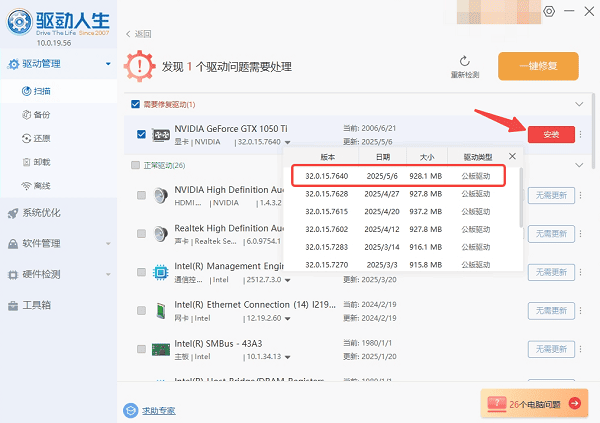Select driver version 32.0.15.7602 in list

401,229
